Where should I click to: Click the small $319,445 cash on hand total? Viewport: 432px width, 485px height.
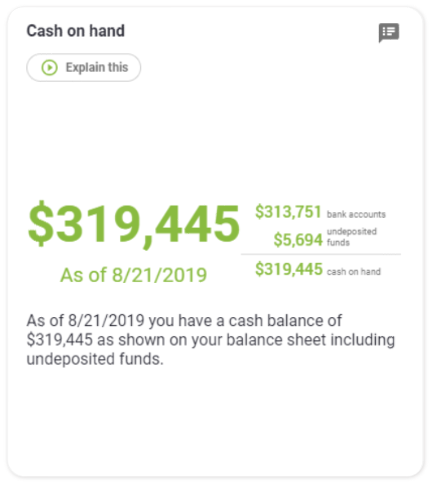289,269
